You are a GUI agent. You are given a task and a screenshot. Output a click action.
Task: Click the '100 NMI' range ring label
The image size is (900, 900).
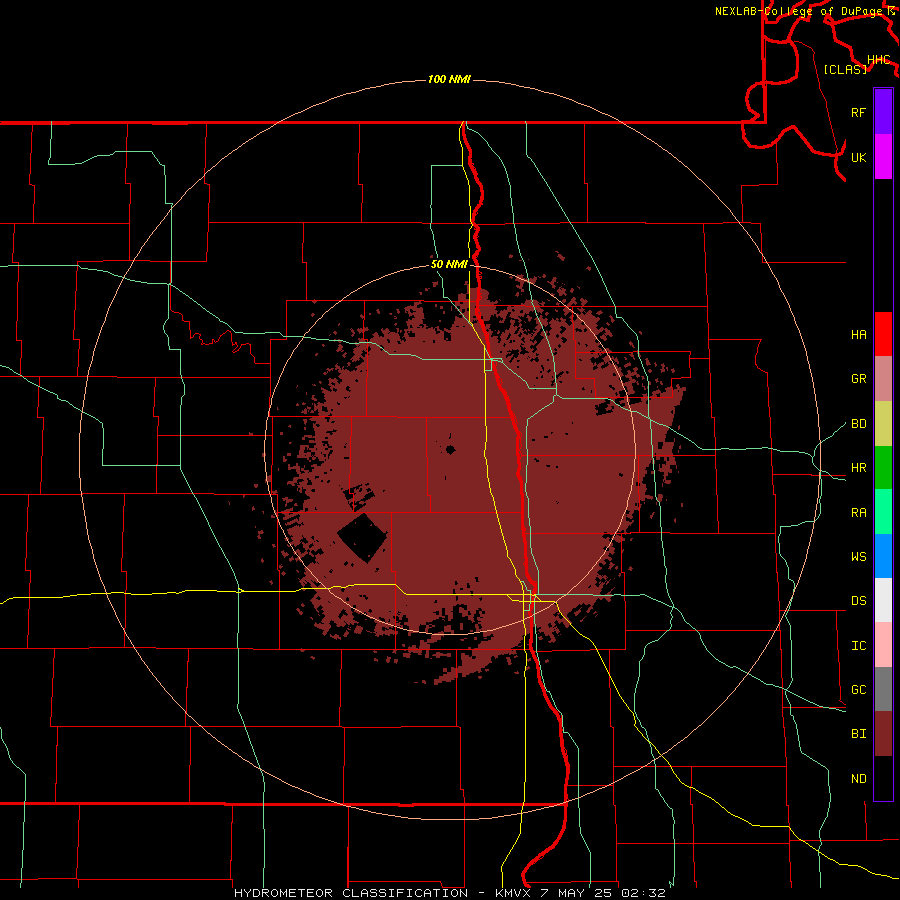(x=449, y=79)
